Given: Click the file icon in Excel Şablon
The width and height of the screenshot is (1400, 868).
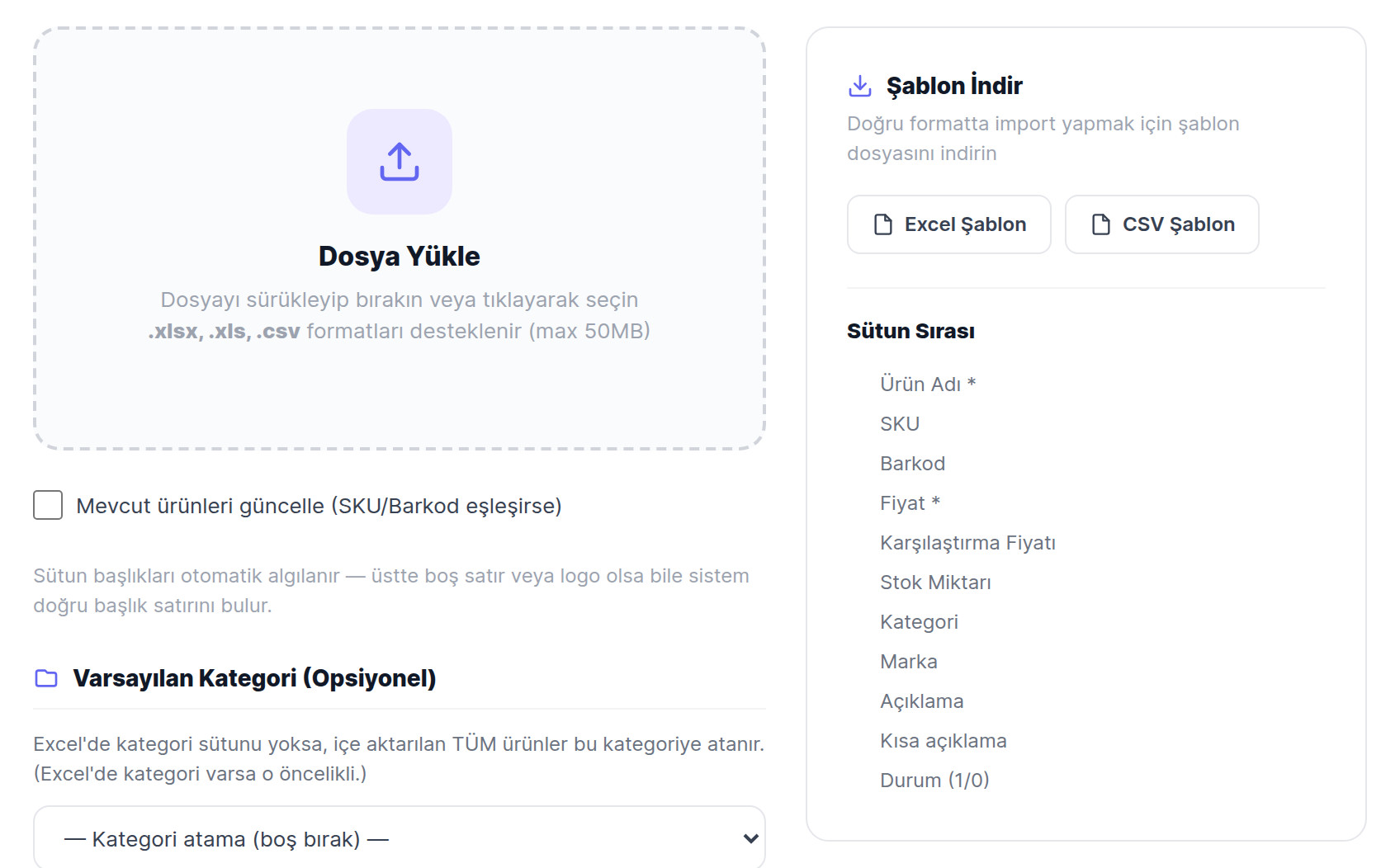Looking at the screenshot, I should [x=883, y=224].
